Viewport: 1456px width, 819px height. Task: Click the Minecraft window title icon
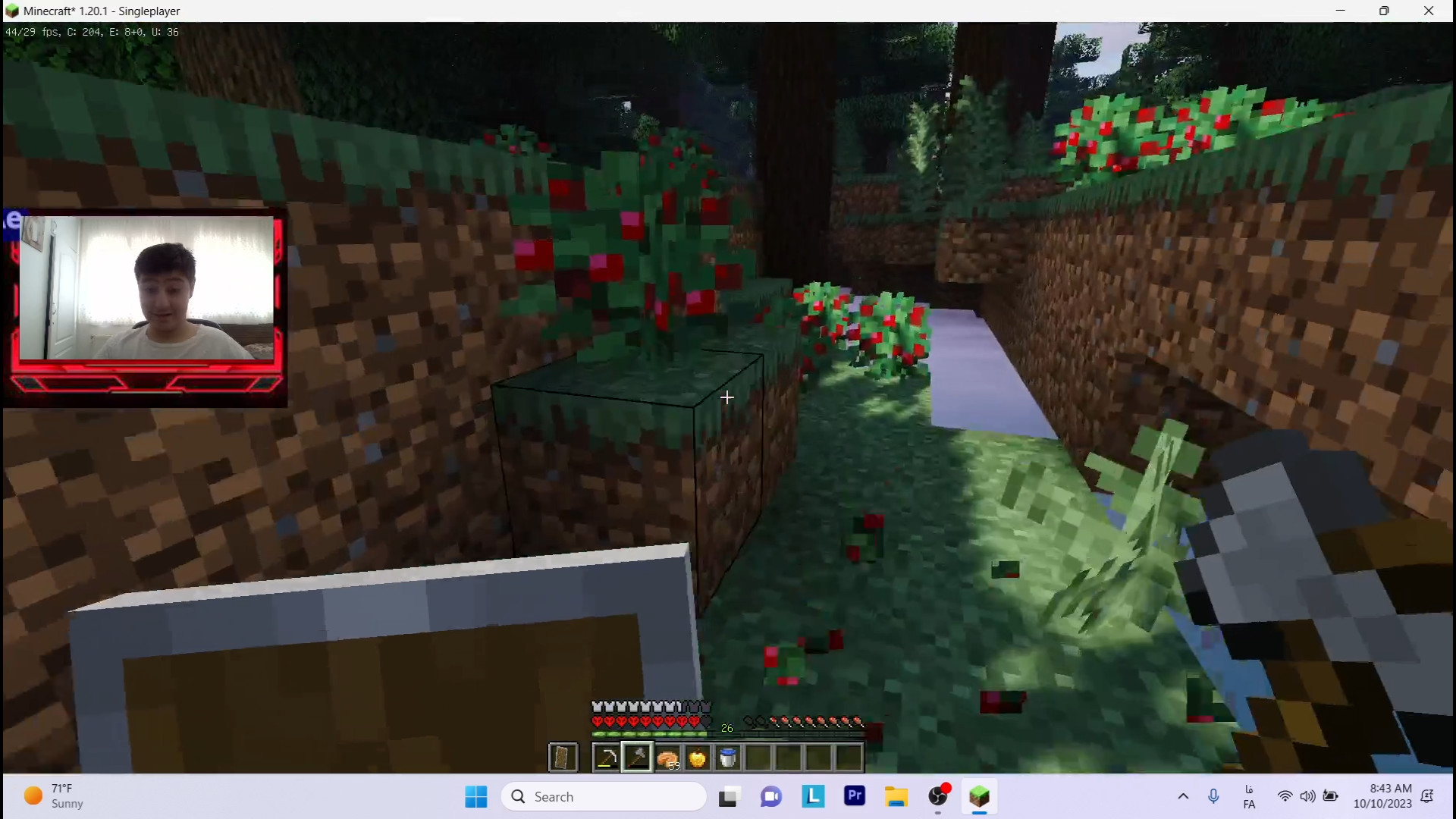11,11
